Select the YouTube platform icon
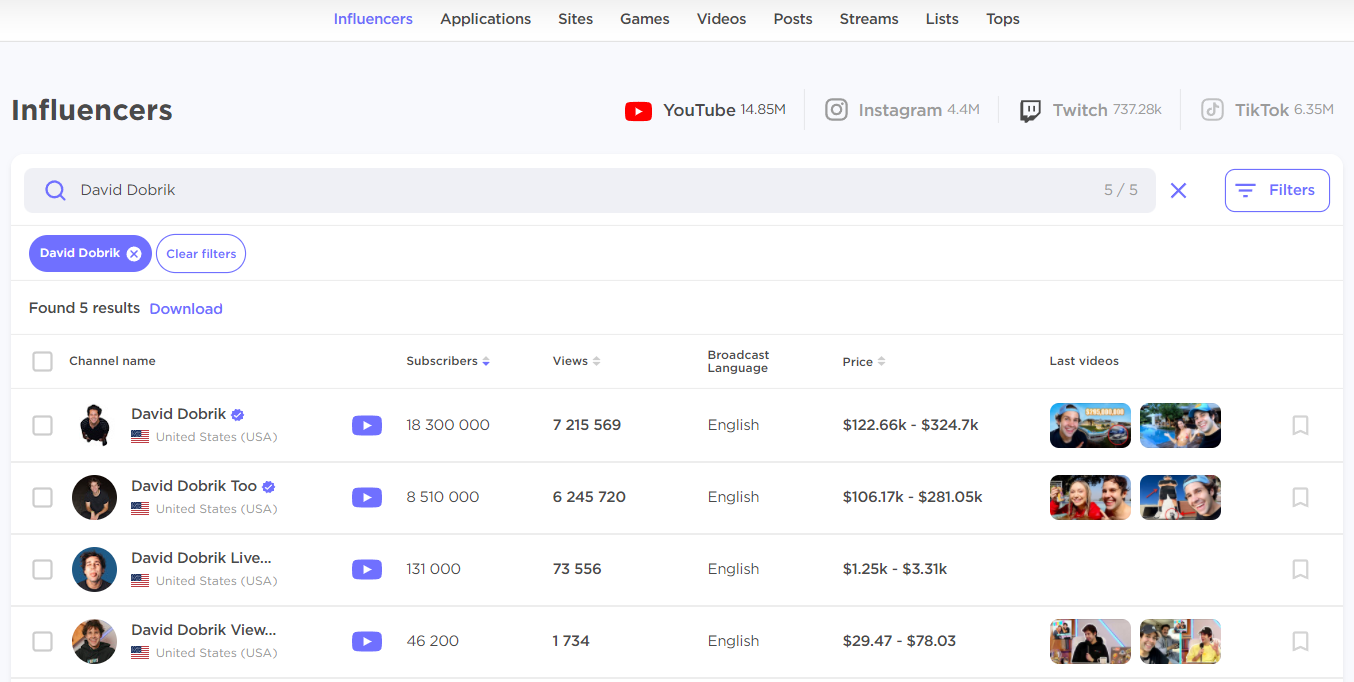 click(638, 111)
